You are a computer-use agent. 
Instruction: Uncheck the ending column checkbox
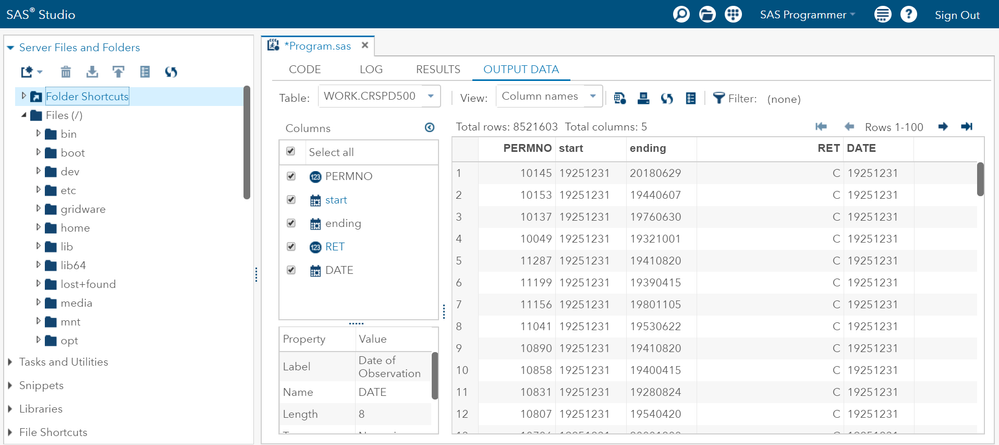pyautogui.click(x=291, y=223)
